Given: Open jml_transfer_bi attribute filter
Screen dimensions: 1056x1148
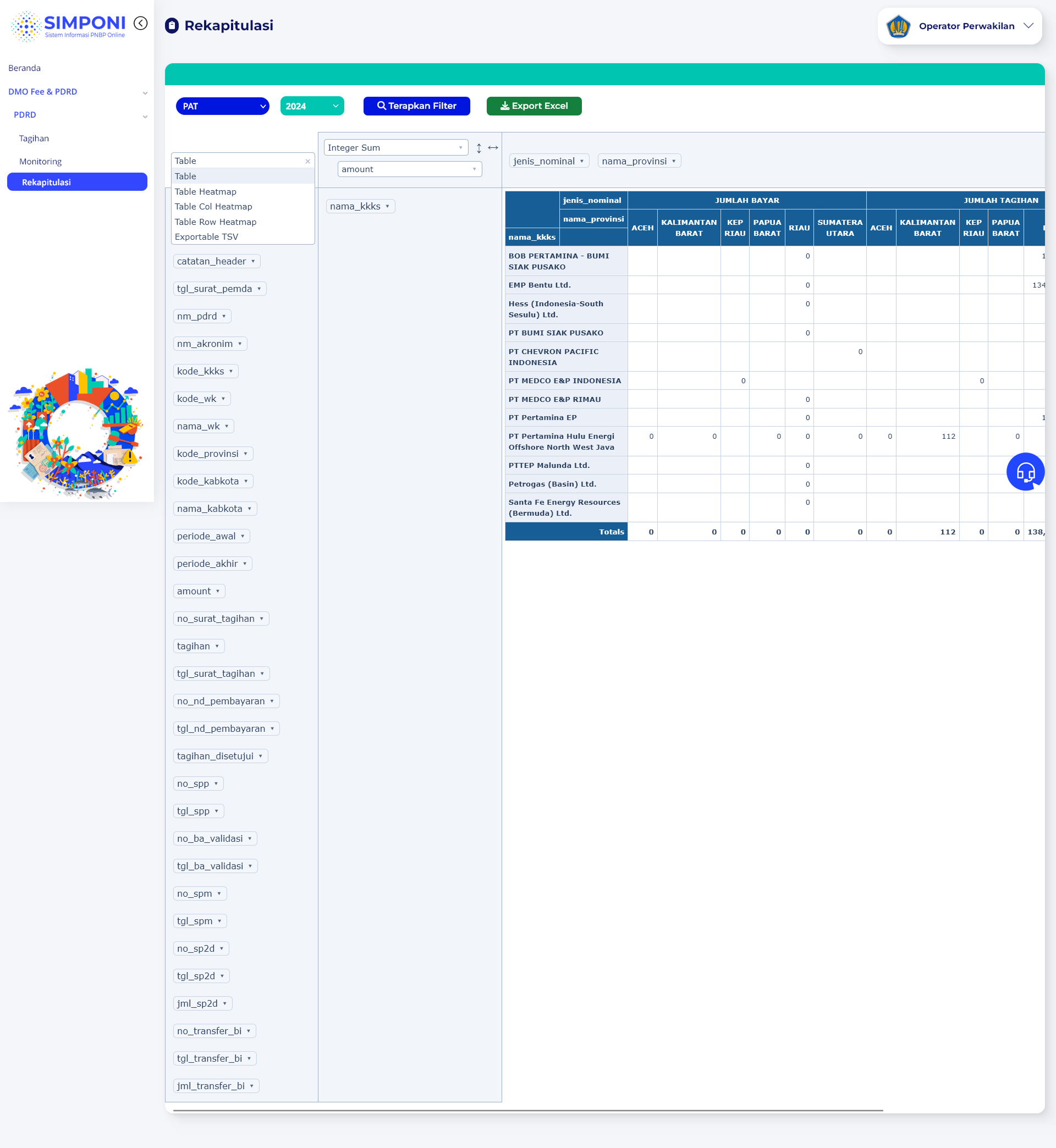Looking at the screenshot, I should [251, 1086].
